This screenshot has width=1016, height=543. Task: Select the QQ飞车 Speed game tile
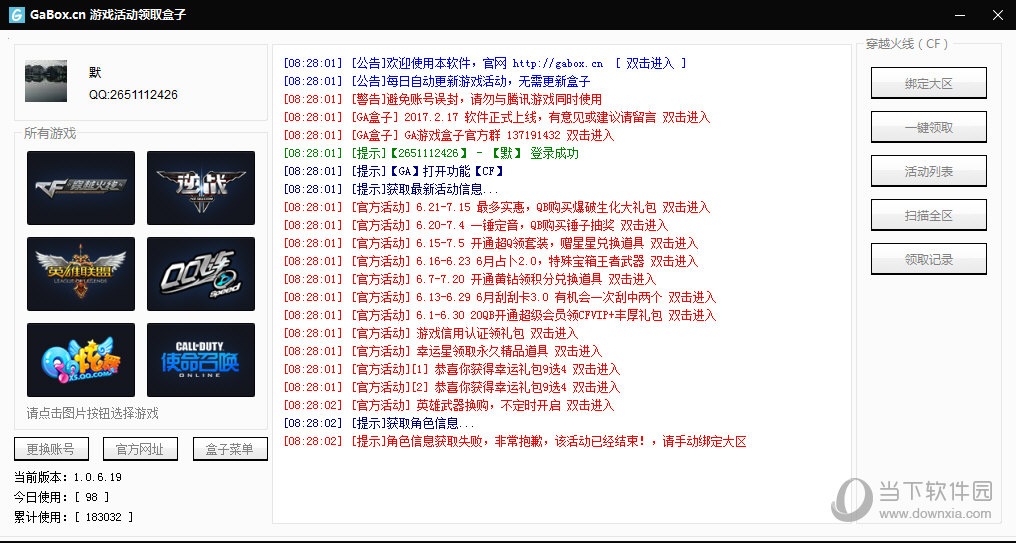201,274
